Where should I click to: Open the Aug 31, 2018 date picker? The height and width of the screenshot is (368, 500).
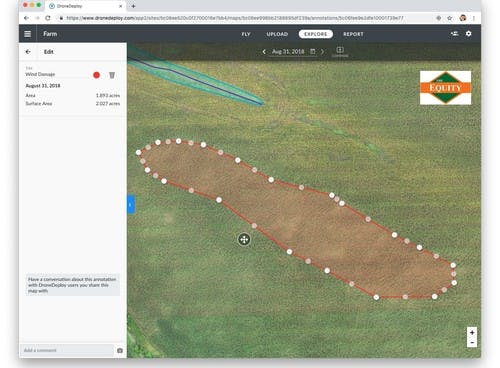pos(293,52)
